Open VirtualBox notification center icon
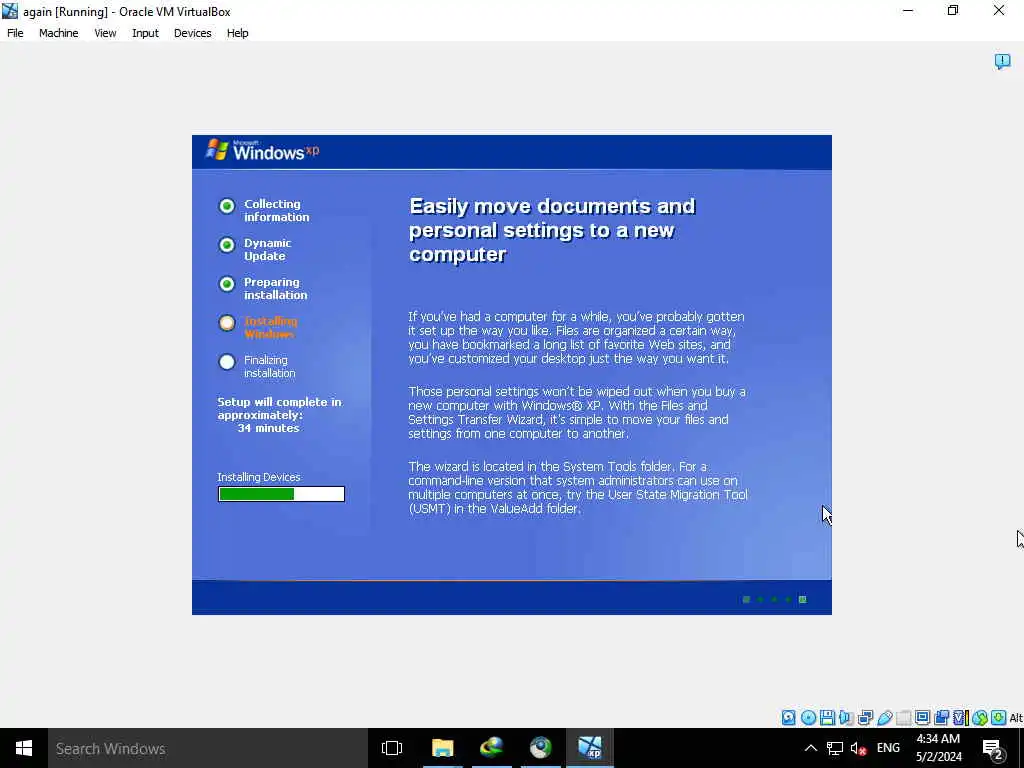The width and height of the screenshot is (1024, 768). click(x=1002, y=61)
